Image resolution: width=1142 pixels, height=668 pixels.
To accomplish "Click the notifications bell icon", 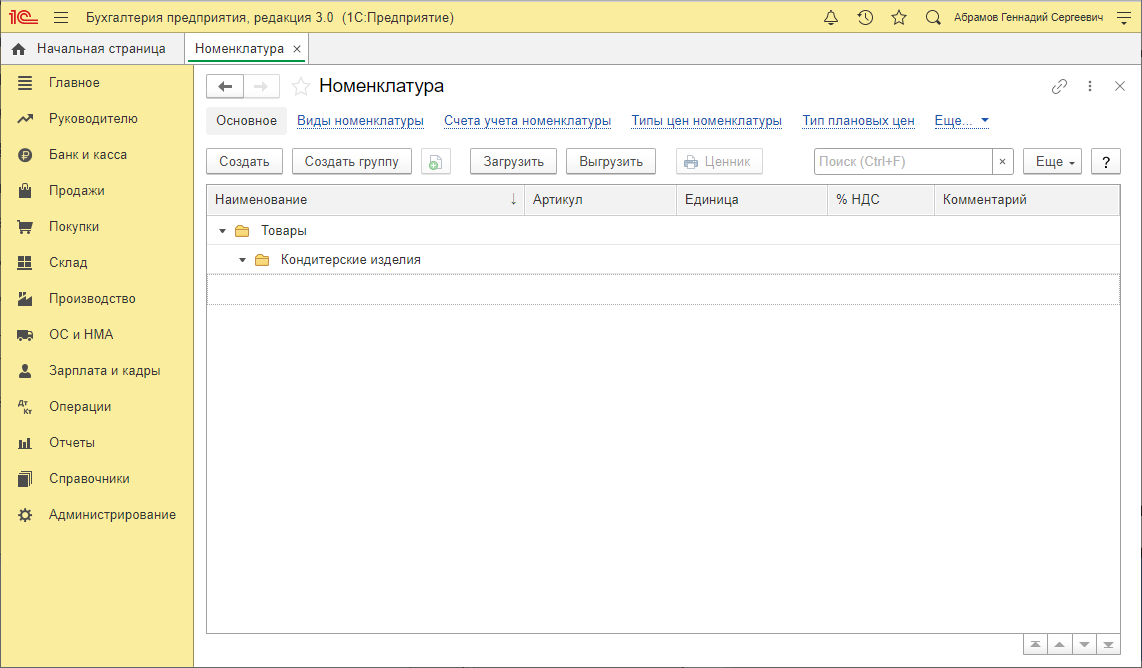I will [831, 18].
